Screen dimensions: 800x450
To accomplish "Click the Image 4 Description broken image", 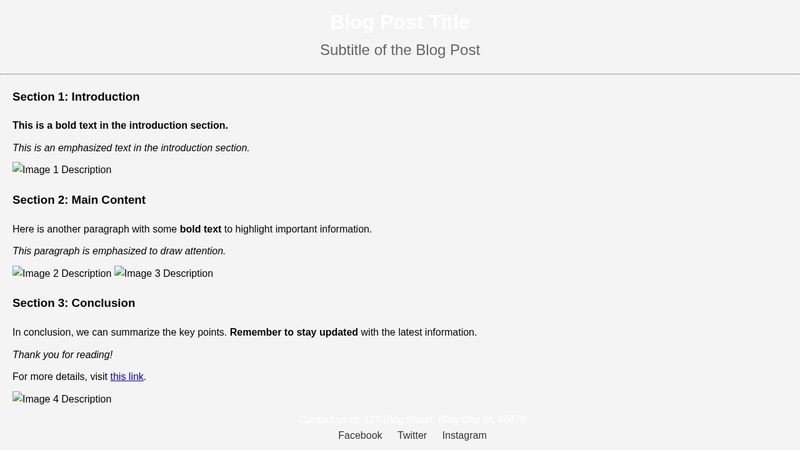I will [62, 399].
